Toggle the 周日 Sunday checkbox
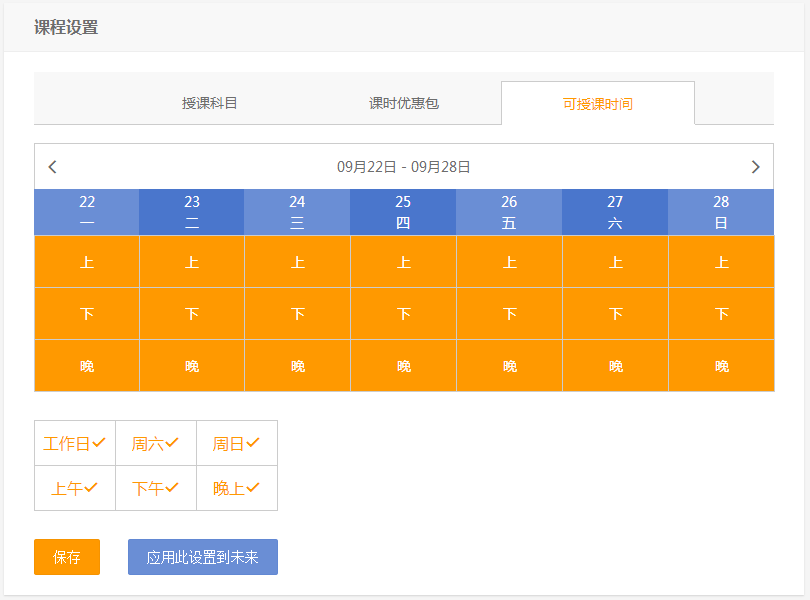The width and height of the screenshot is (810, 600). [x=237, y=443]
